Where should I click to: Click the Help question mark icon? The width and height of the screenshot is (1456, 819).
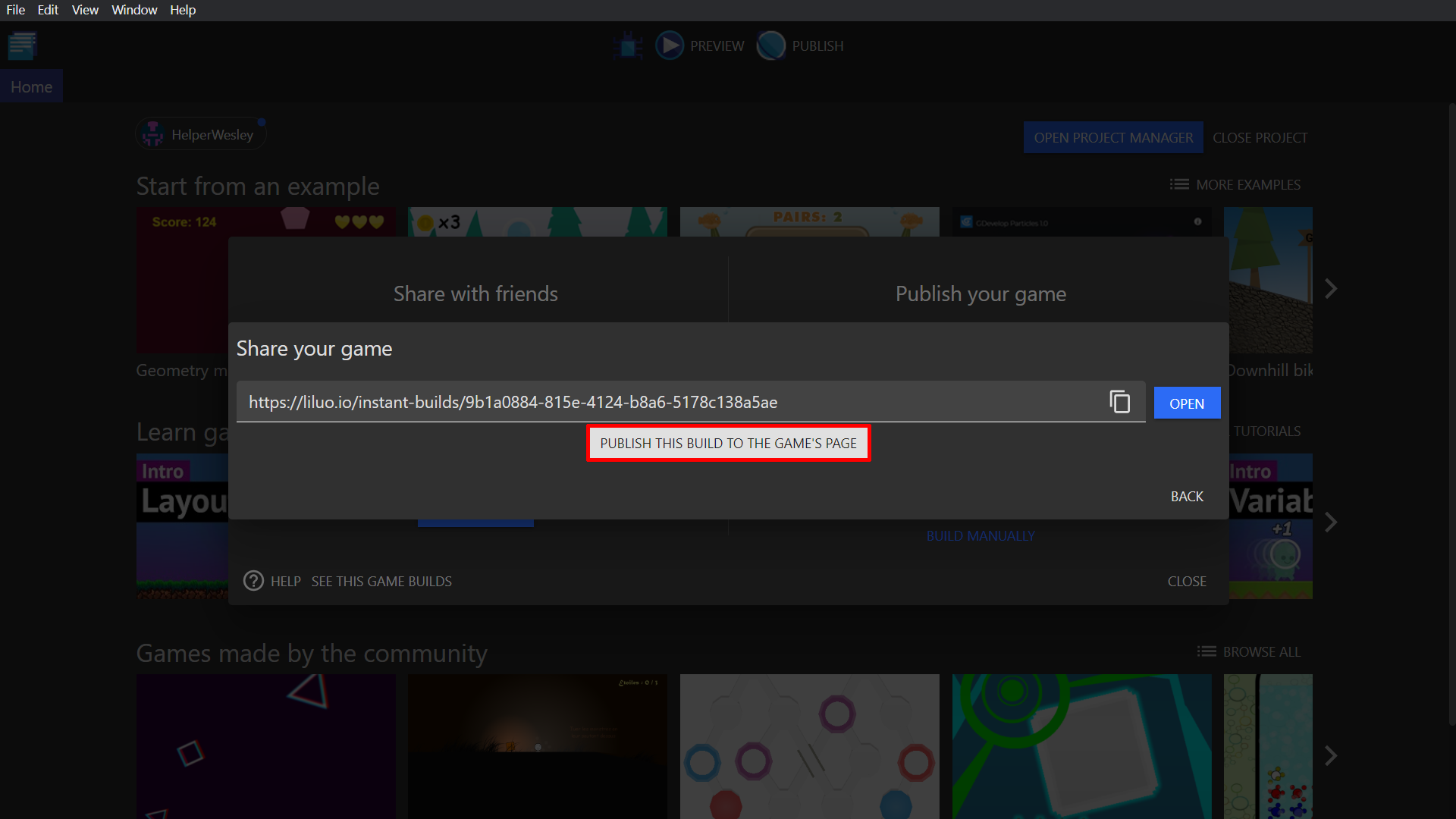(254, 580)
